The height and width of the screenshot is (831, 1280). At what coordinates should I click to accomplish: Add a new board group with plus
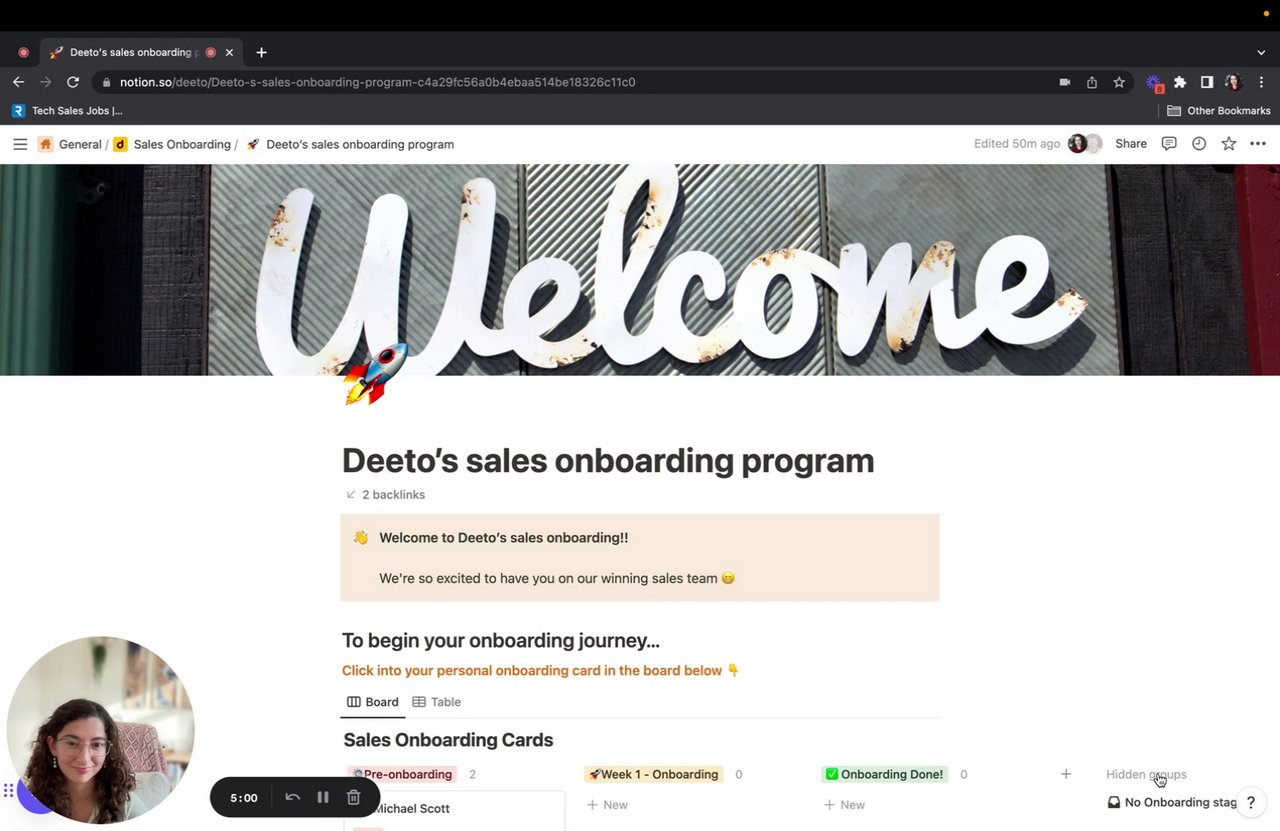click(x=1066, y=774)
